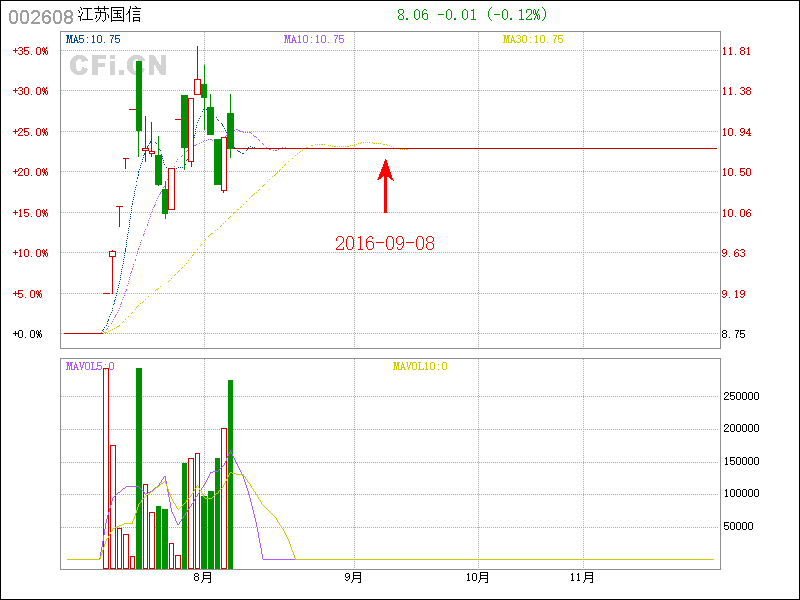Screen dimensions: 800x600
Task: Select the 100000 volume axis label
Action: (741, 493)
